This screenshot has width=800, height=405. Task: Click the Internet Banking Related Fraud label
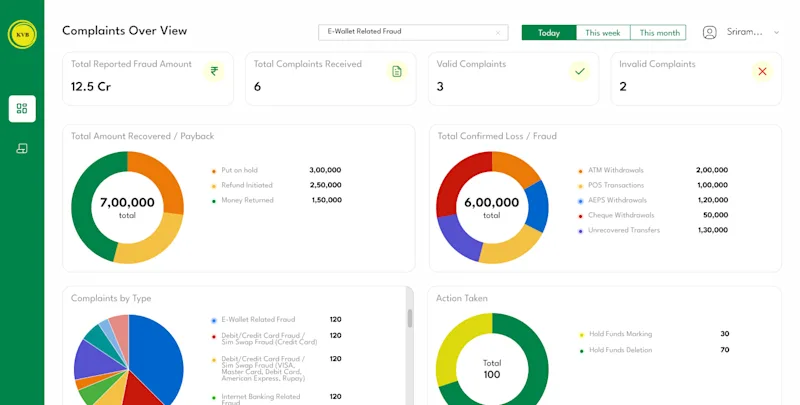[x=261, y=399]
